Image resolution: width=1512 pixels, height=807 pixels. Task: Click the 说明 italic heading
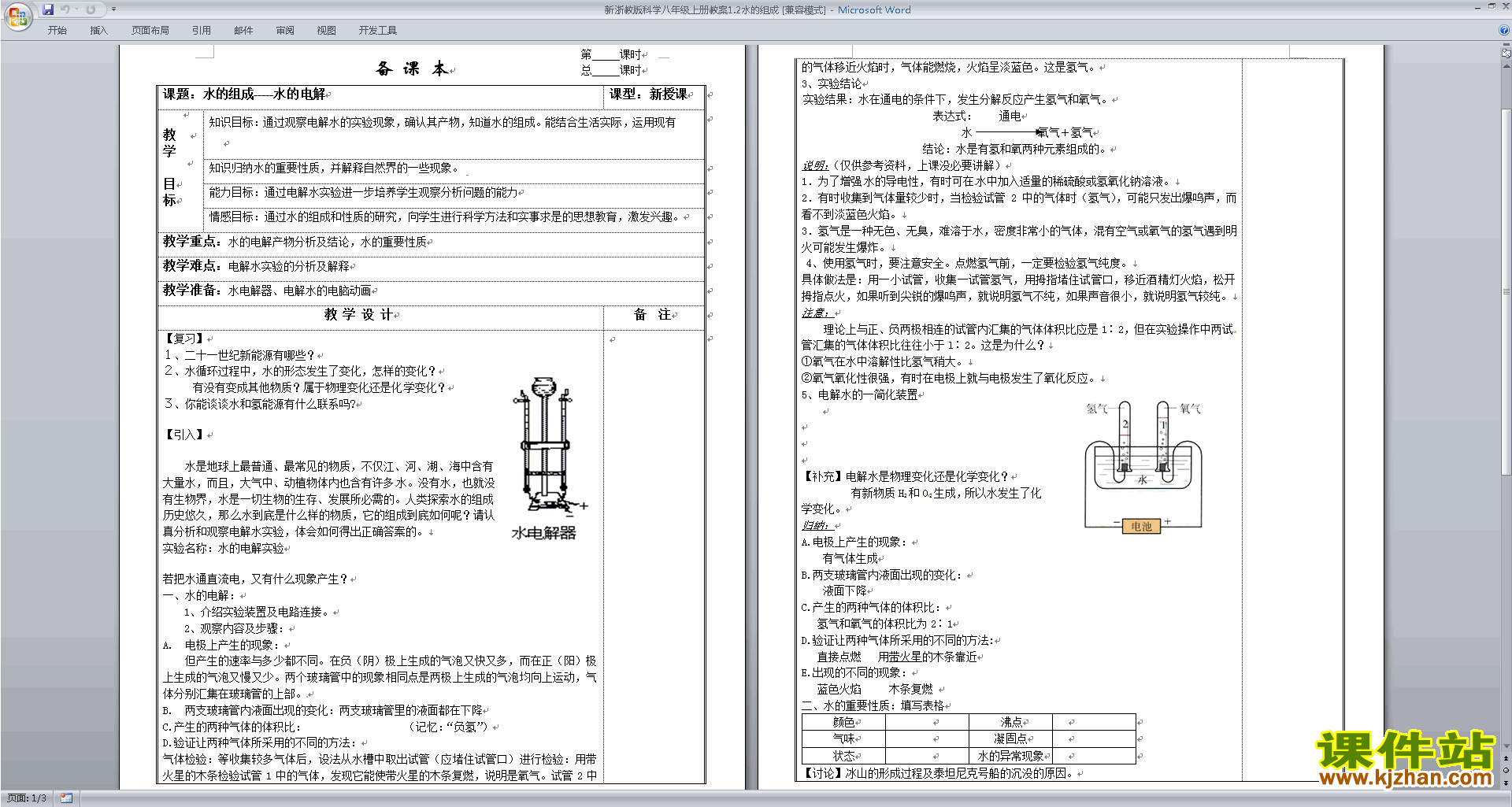[814, 165]
